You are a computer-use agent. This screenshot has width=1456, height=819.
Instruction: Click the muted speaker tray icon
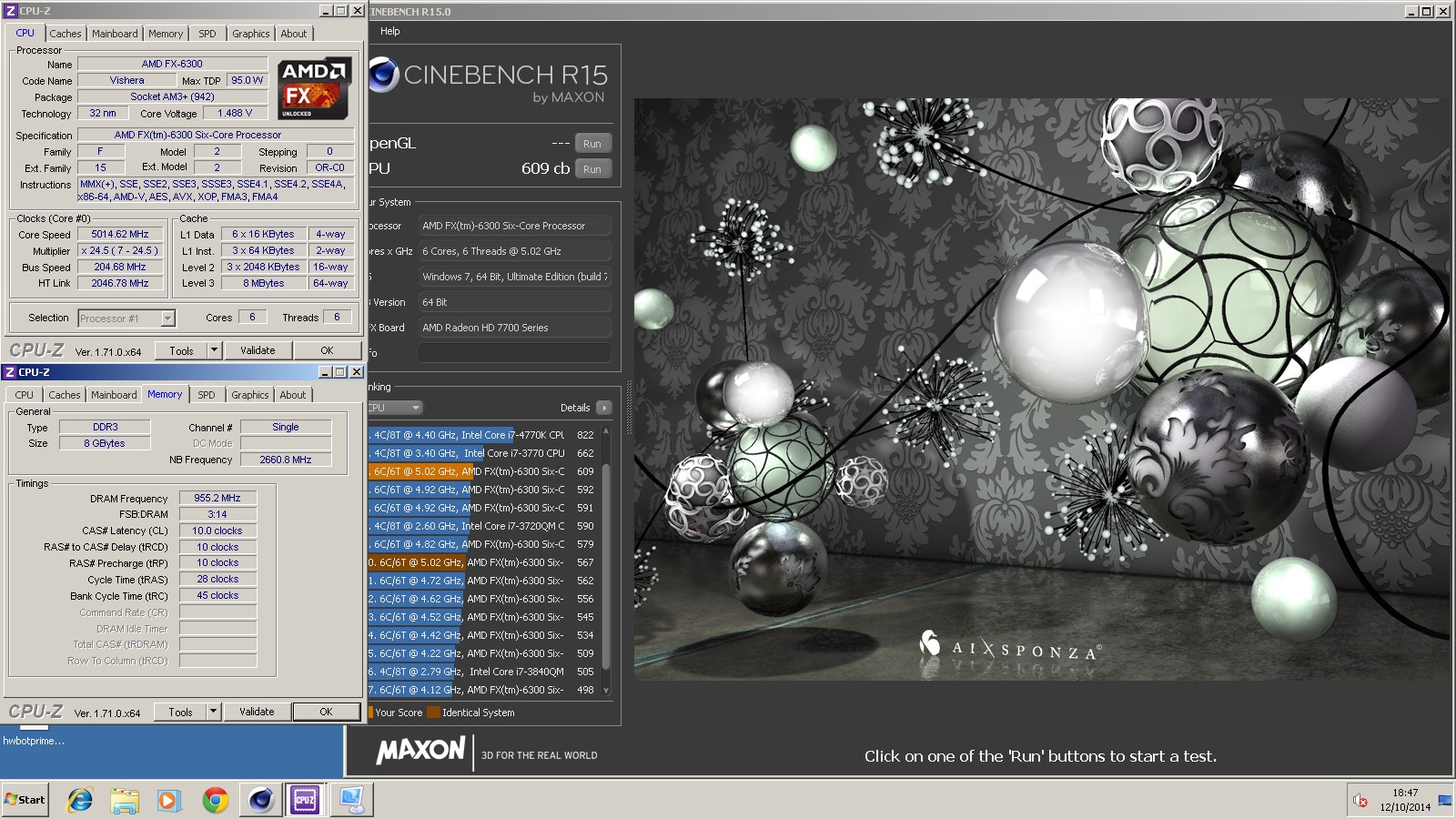tap(1360, 800)
